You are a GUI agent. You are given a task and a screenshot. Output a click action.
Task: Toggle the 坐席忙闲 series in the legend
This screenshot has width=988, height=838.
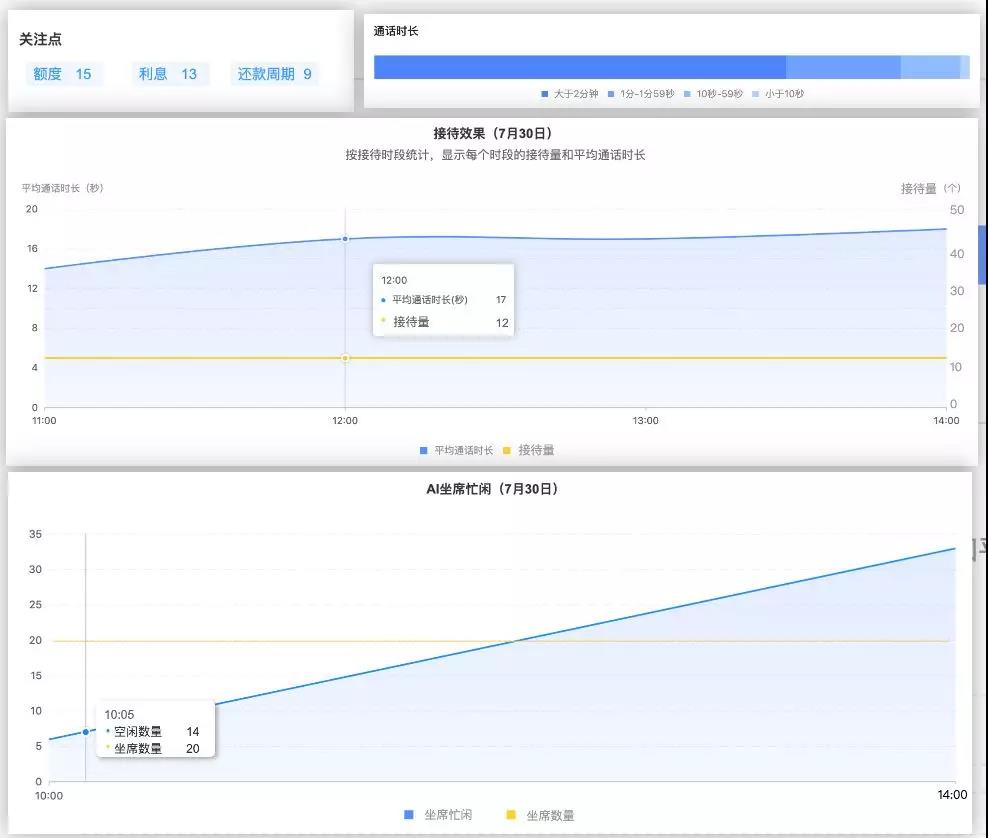(438, 815)
